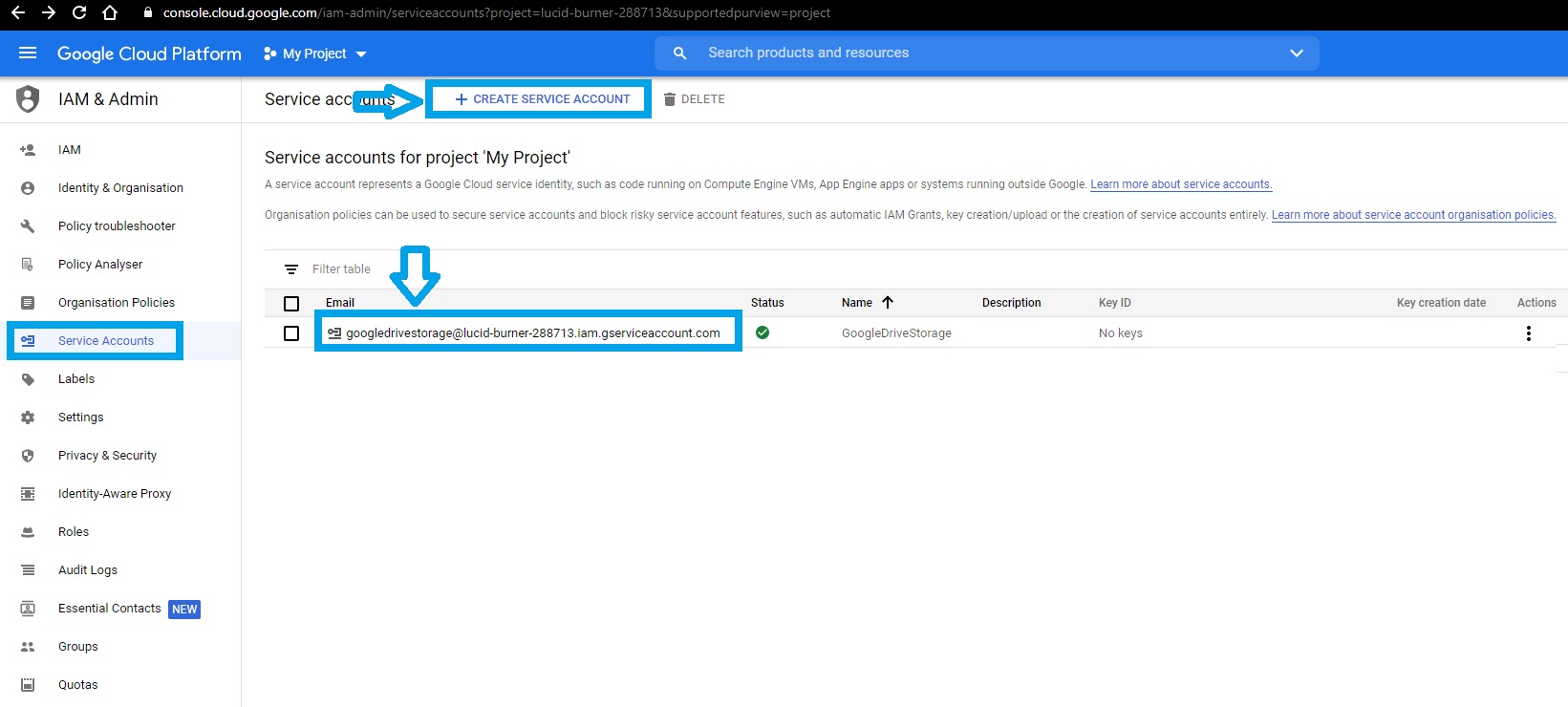Click the Key creation date column header
This screenshot has height=707, width=1568.
(1441, 303)
